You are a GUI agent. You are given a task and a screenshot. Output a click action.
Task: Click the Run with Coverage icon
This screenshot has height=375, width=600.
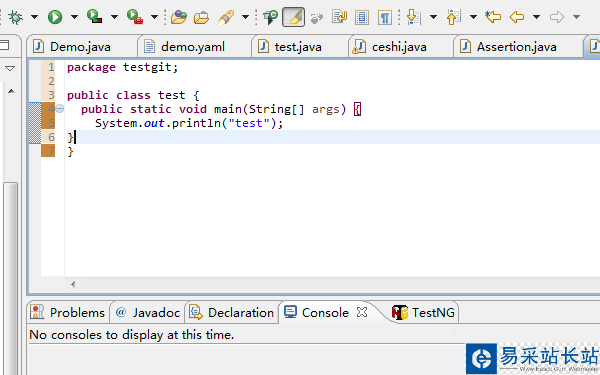(x=95, y=16)
